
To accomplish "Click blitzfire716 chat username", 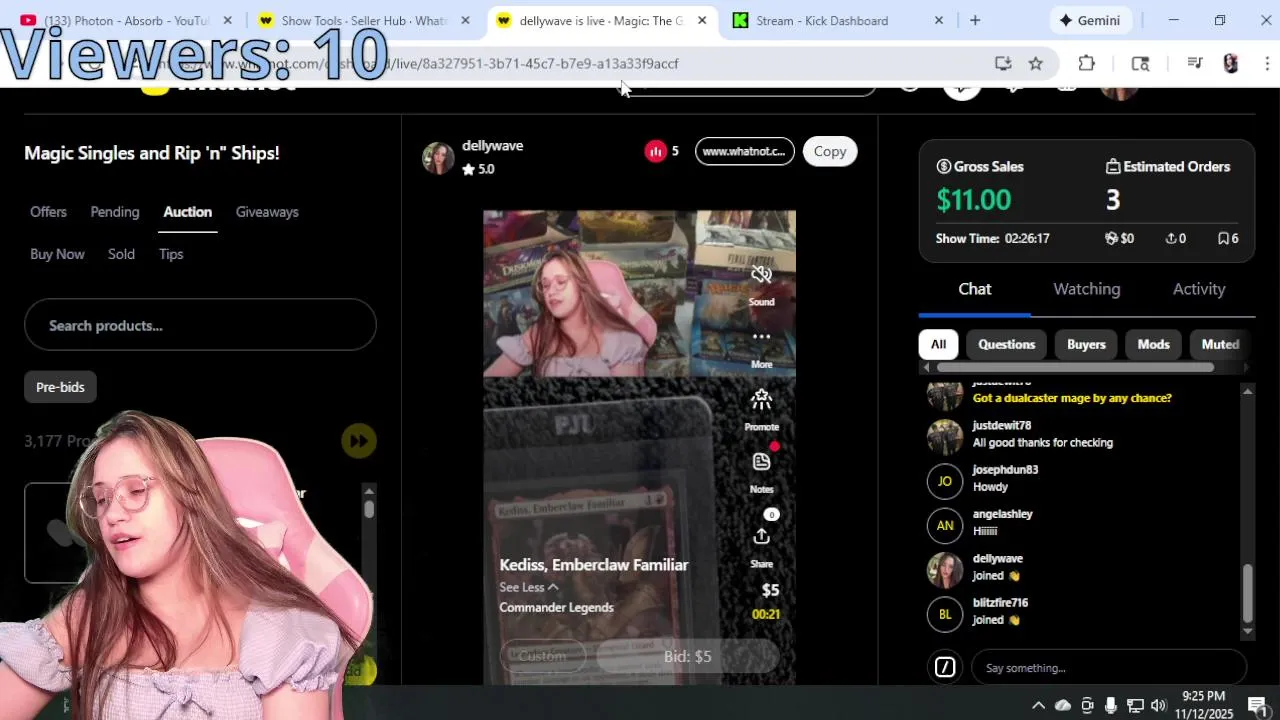I will (x=1000, y=603).
